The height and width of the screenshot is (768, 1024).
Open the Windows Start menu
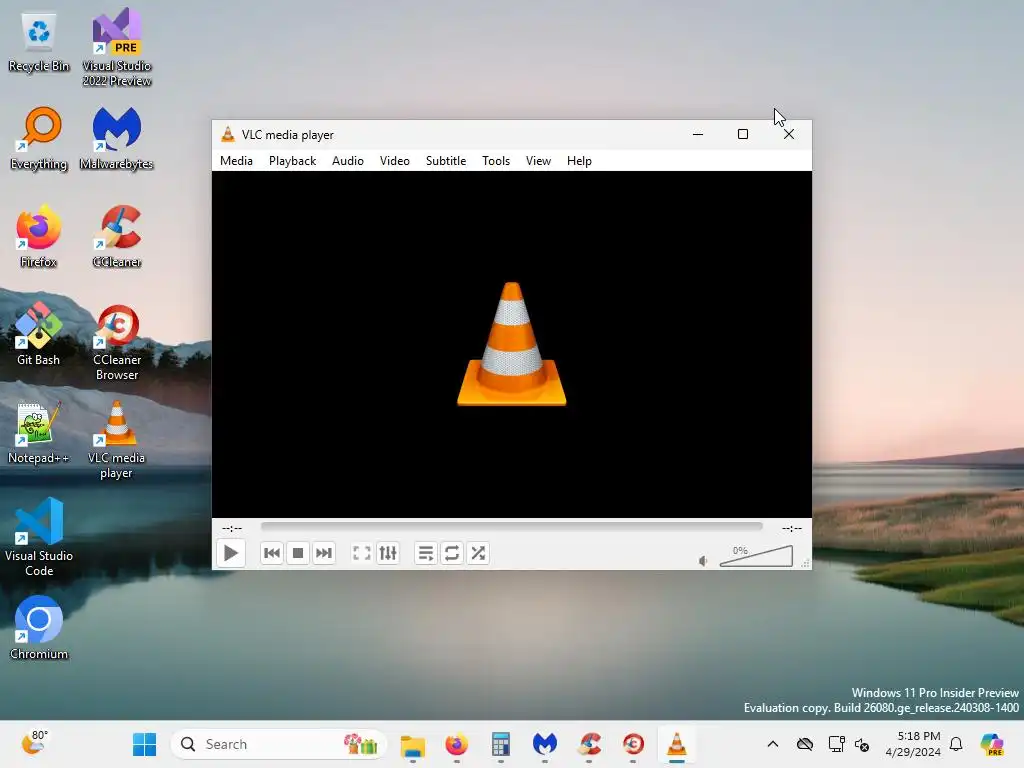144,744
